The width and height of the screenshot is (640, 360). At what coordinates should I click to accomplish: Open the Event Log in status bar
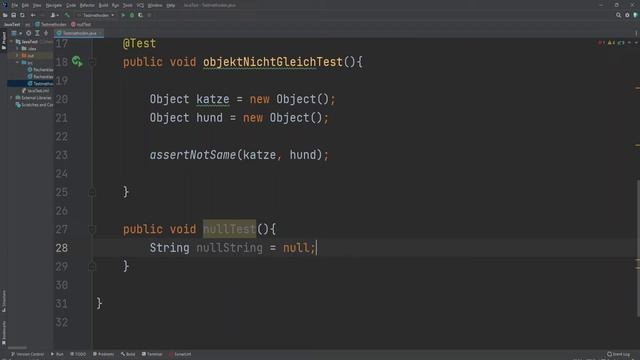(x=618, y=354)
